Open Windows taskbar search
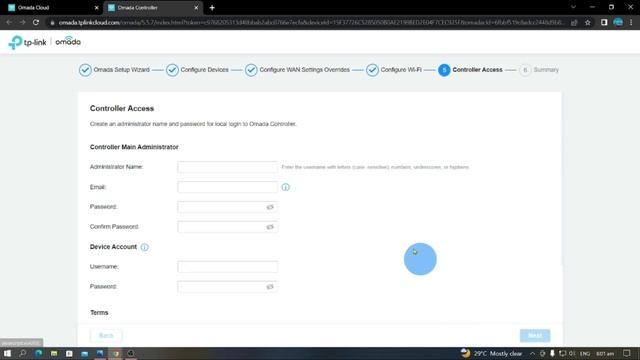640x360 pixels. tap(22, 353)
